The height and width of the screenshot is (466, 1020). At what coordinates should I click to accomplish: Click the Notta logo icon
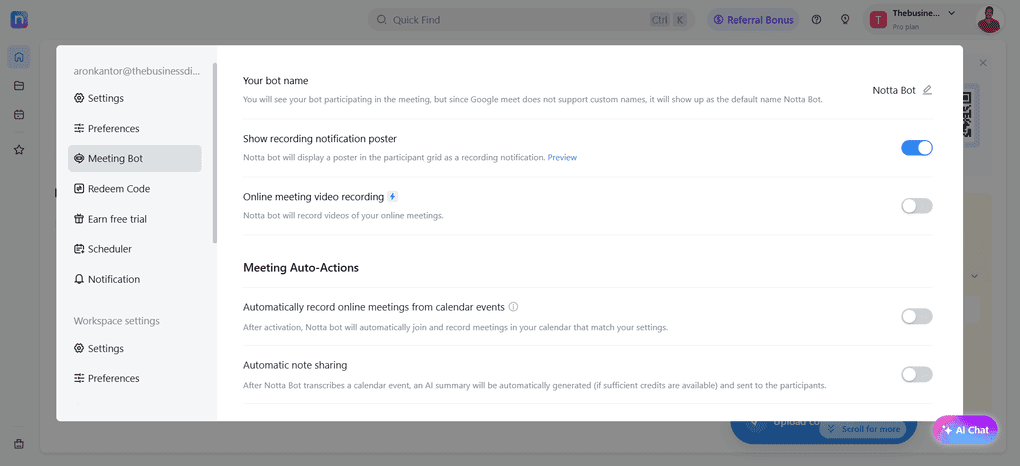pyautogui.click(x=19, y=20)
